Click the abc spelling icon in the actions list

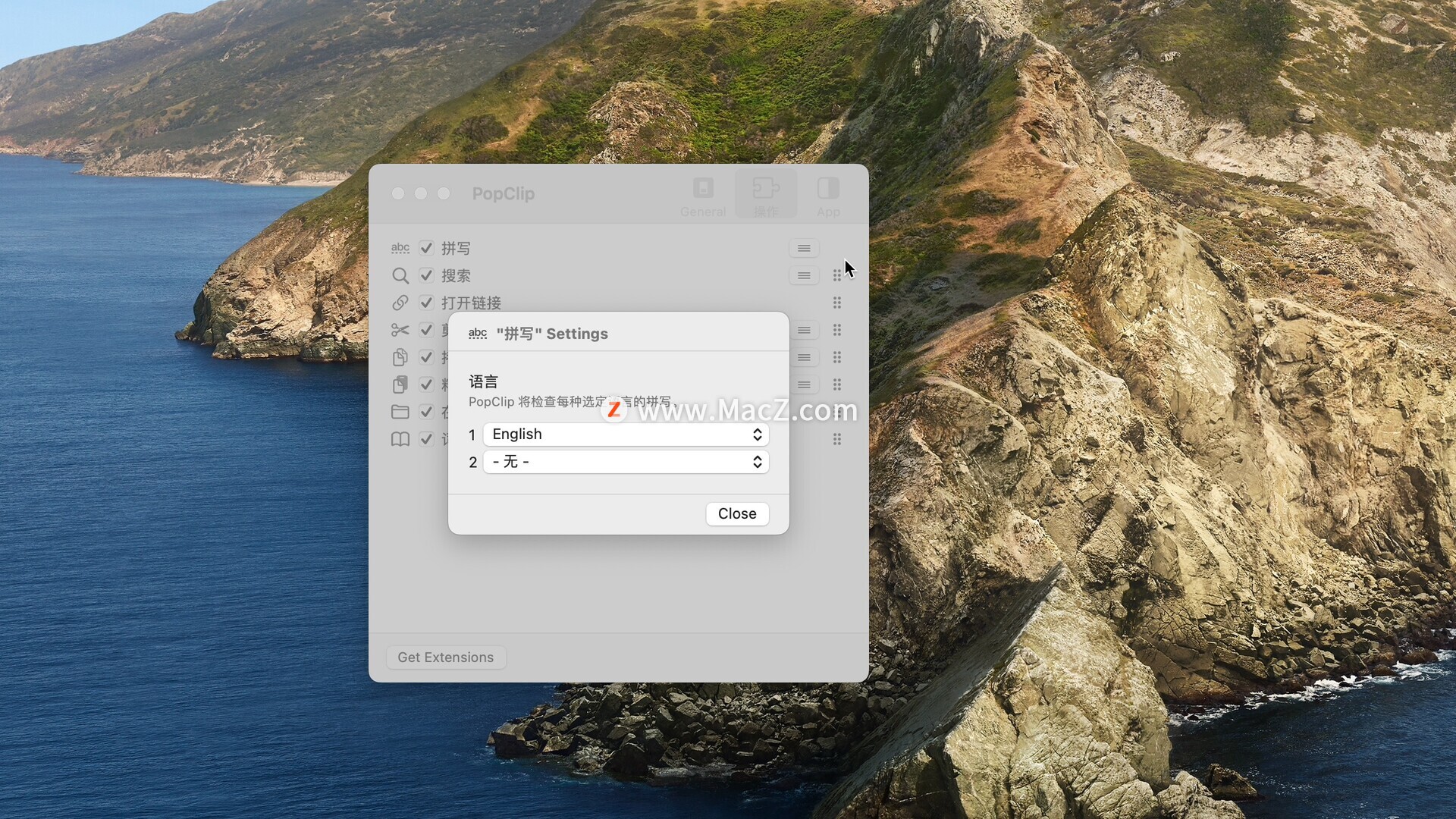pos(400,248)
